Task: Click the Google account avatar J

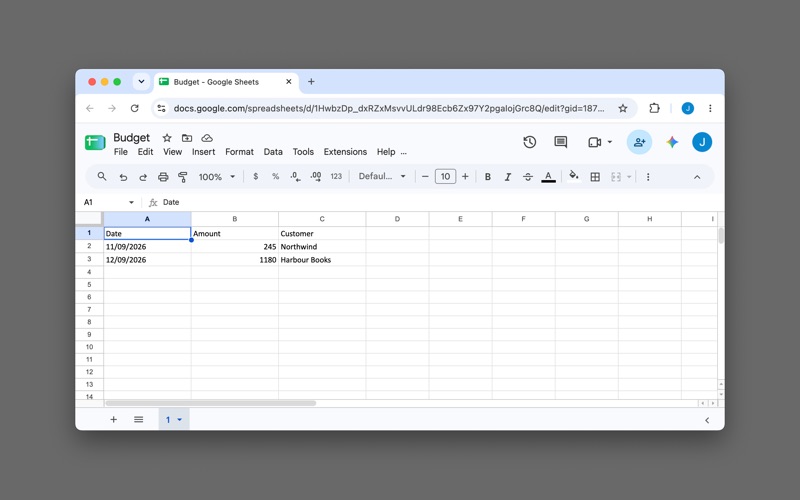Action: click(x=702, y=142)
